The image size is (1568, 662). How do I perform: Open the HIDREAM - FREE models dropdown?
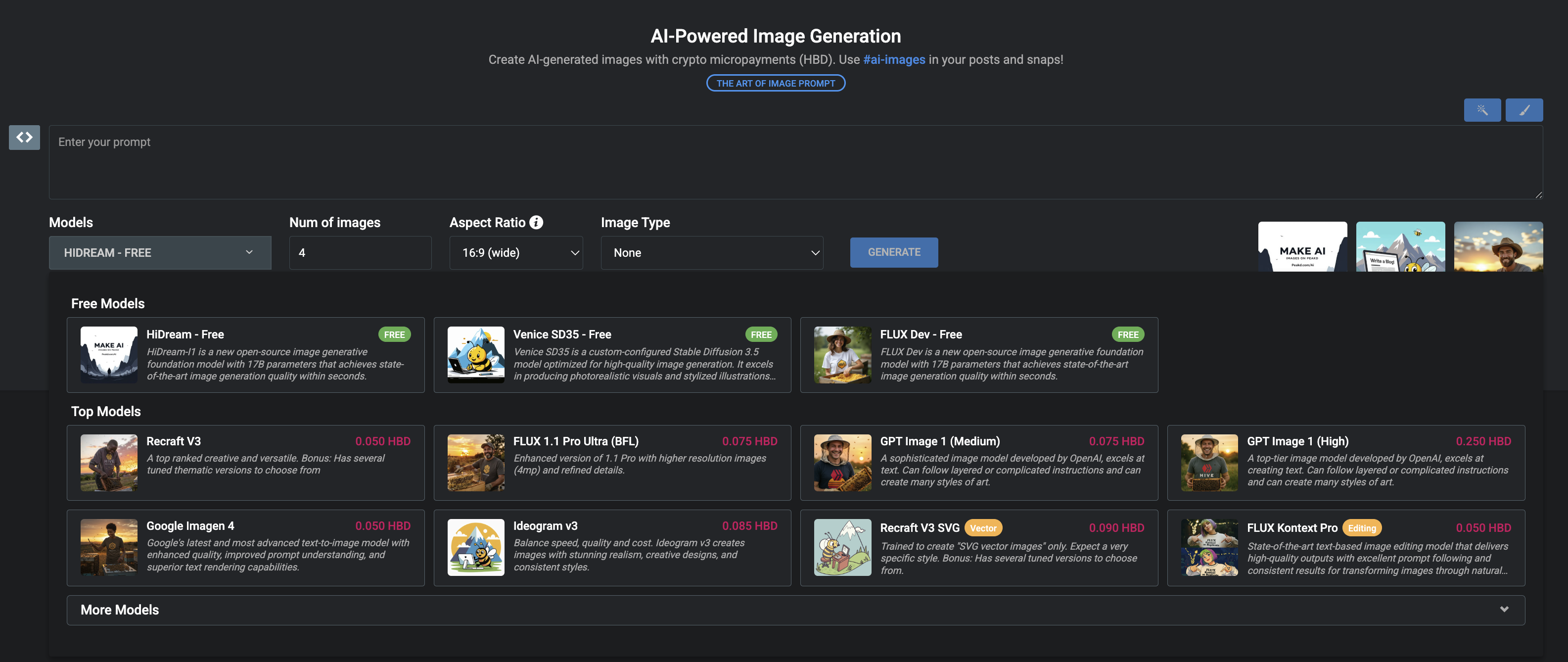[160, 253]
